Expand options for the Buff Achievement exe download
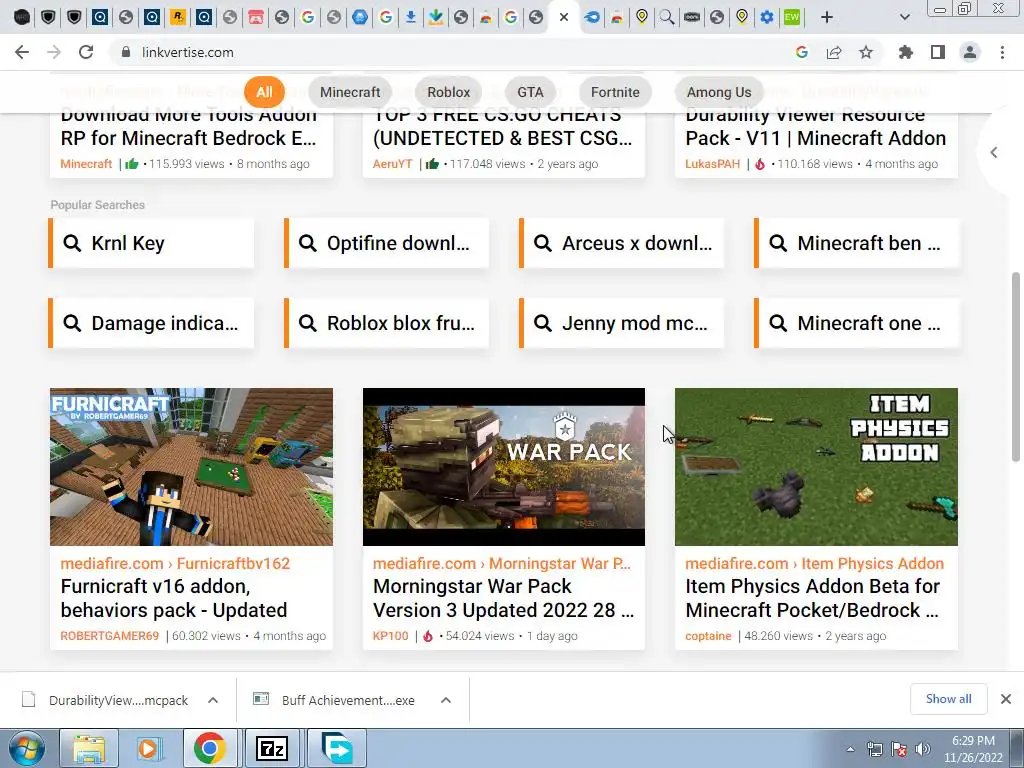The height and width of the screenshot is (768, 1024). coord(446,700)
